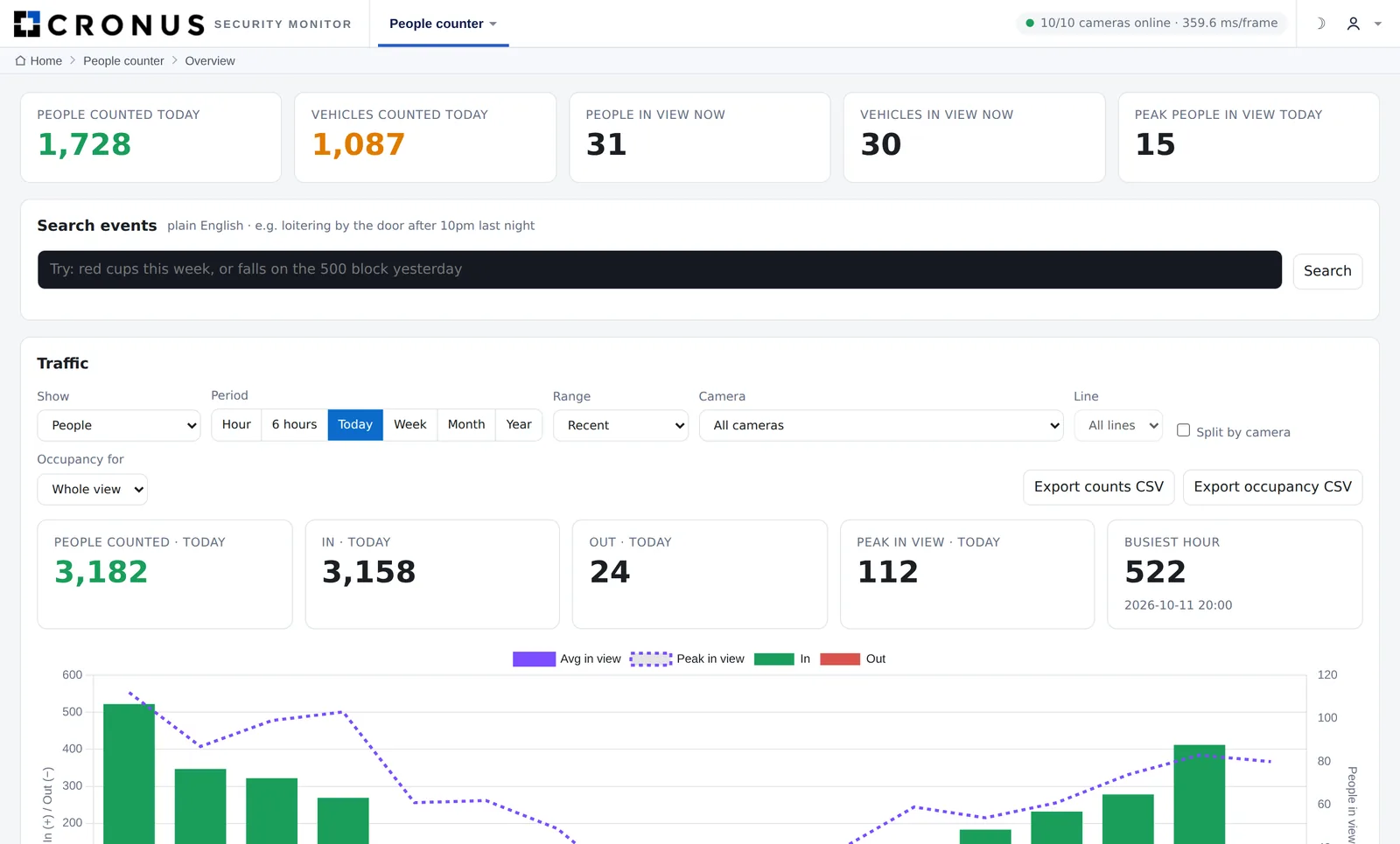Click Vehicles in view now value 30
Image resolution: width=1400 pixels, height=844 pixels.
point(880,144)
